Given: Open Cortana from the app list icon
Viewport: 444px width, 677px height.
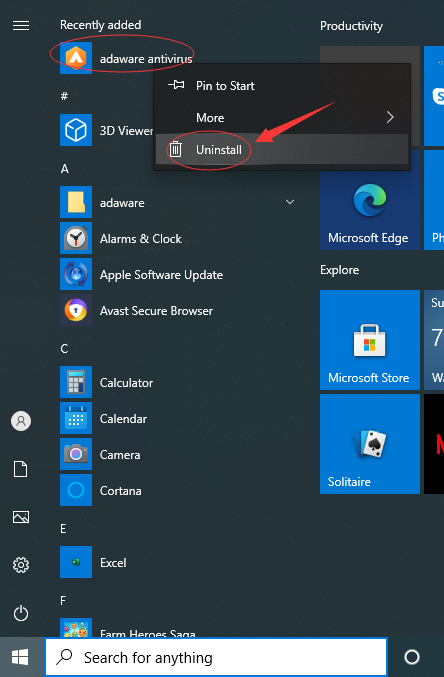Looking at the screenshot, I should point(76,490).
